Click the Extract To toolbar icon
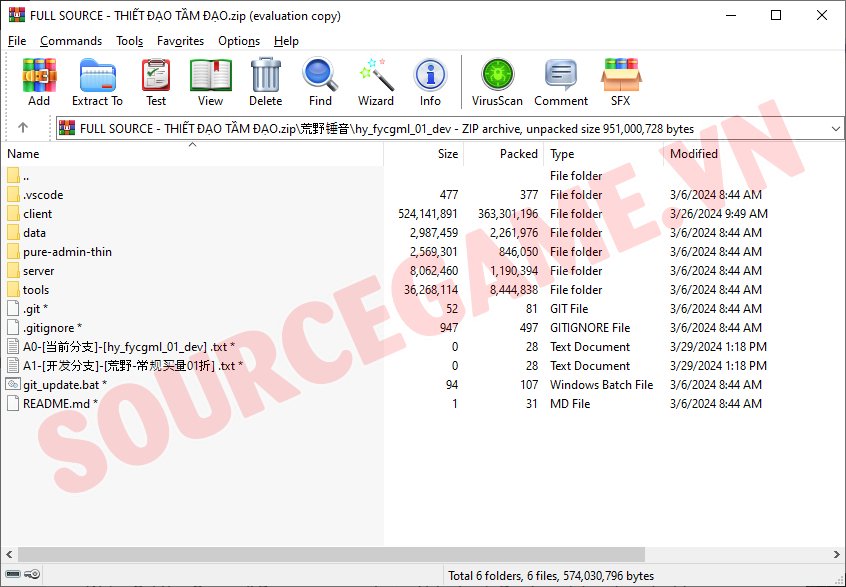This screenshot has height=587, width=846. coord(97,81)
